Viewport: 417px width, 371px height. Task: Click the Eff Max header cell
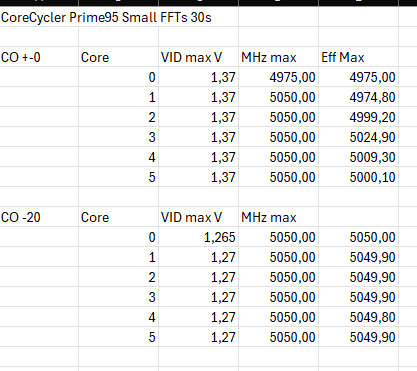(358, 57)
